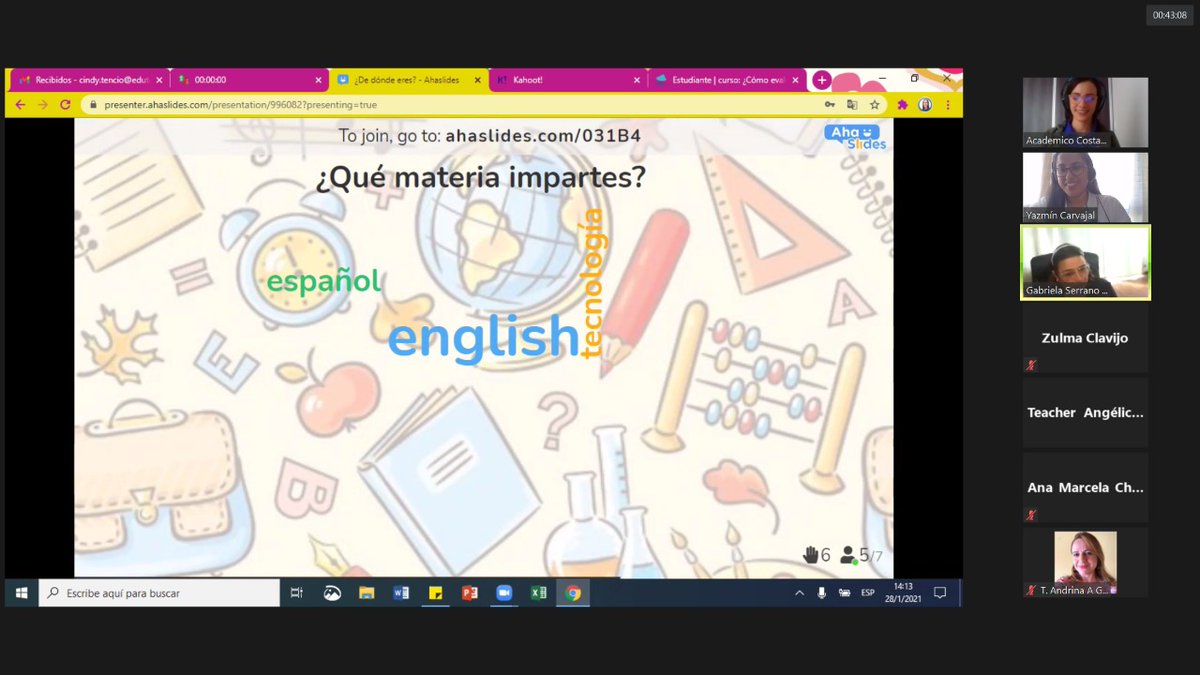Click the microphone tray icon
The image size is (1200, 675).
[822, 593]
